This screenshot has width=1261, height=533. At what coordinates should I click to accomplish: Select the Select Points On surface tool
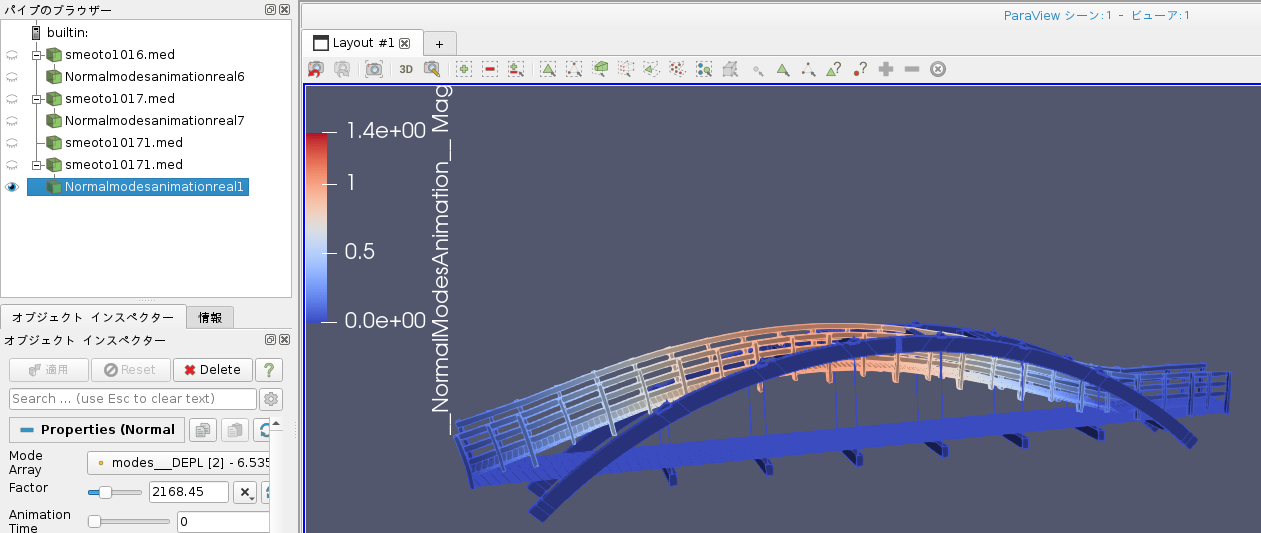click(x=574, y=69)
